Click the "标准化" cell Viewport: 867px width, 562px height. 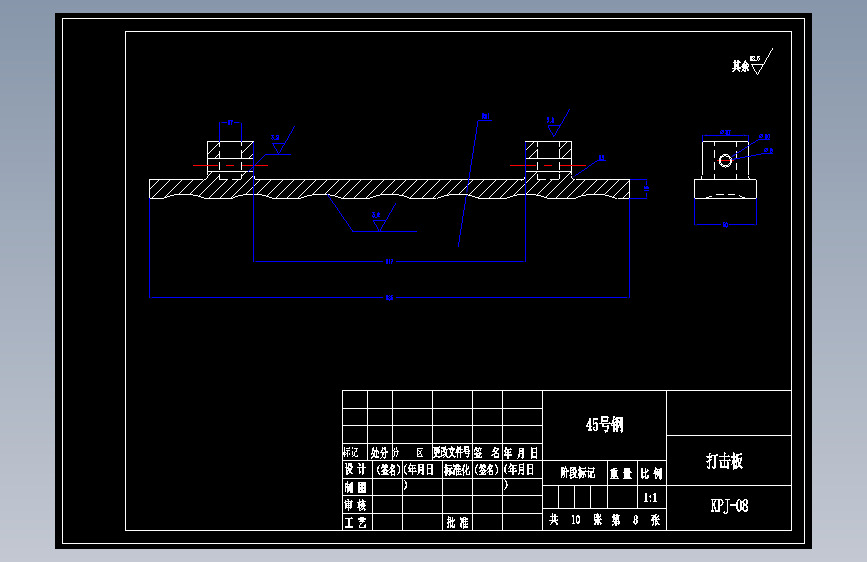tap(457, 470)
